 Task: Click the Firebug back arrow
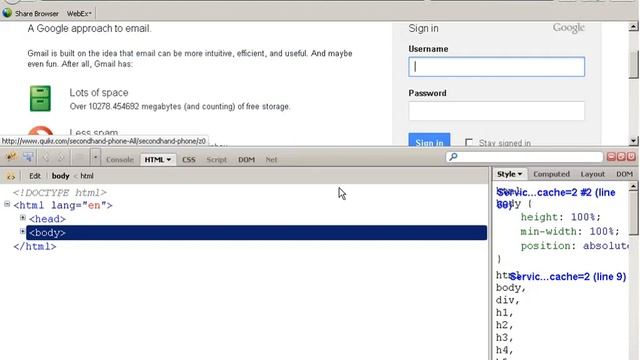[46, 158]
